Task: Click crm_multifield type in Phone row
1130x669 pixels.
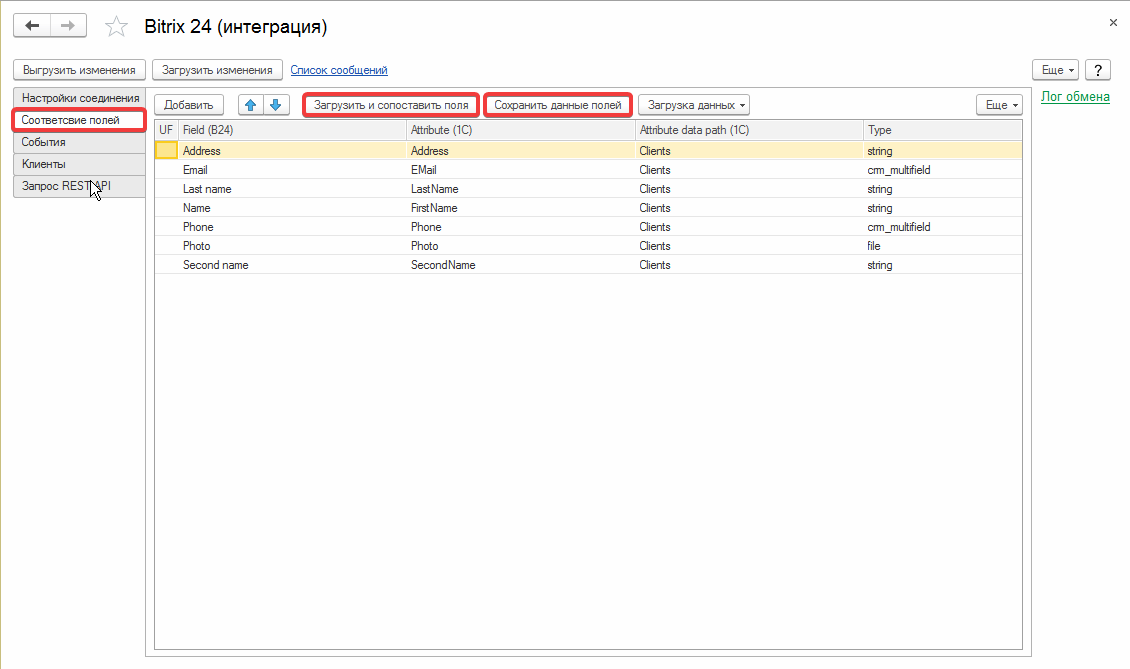Action: (x=943, y=227)
